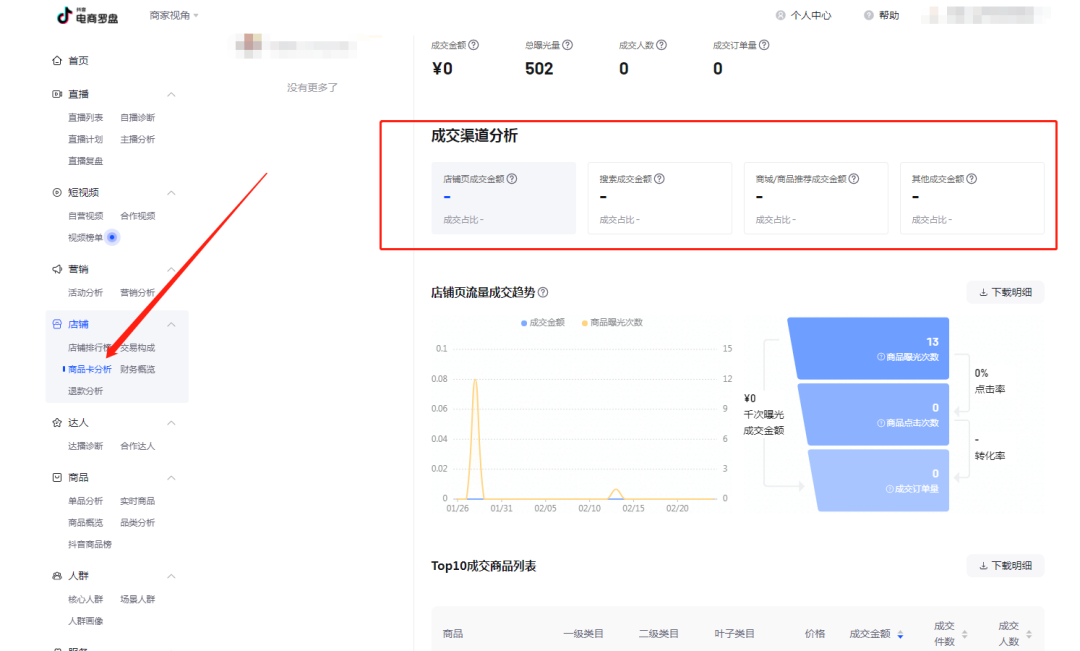Open 核心人群
This screenshot has width=1080, height=651.
[85, 600]
